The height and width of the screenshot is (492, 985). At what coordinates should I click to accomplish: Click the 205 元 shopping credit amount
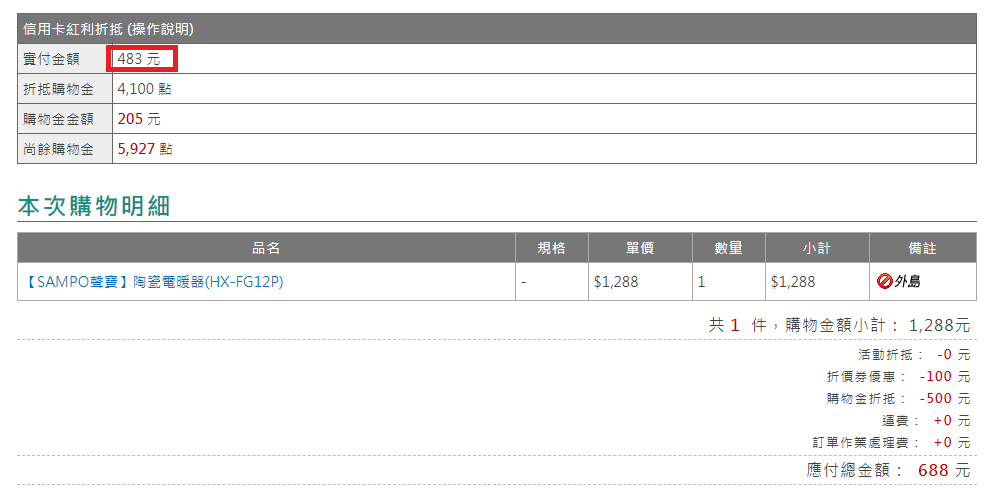(x=139, y=119)
